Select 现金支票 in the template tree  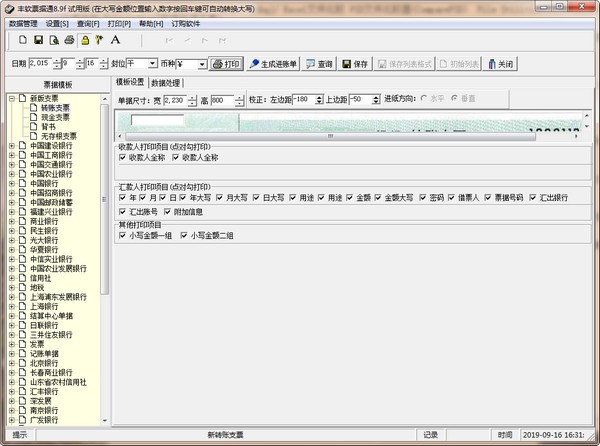55,117
